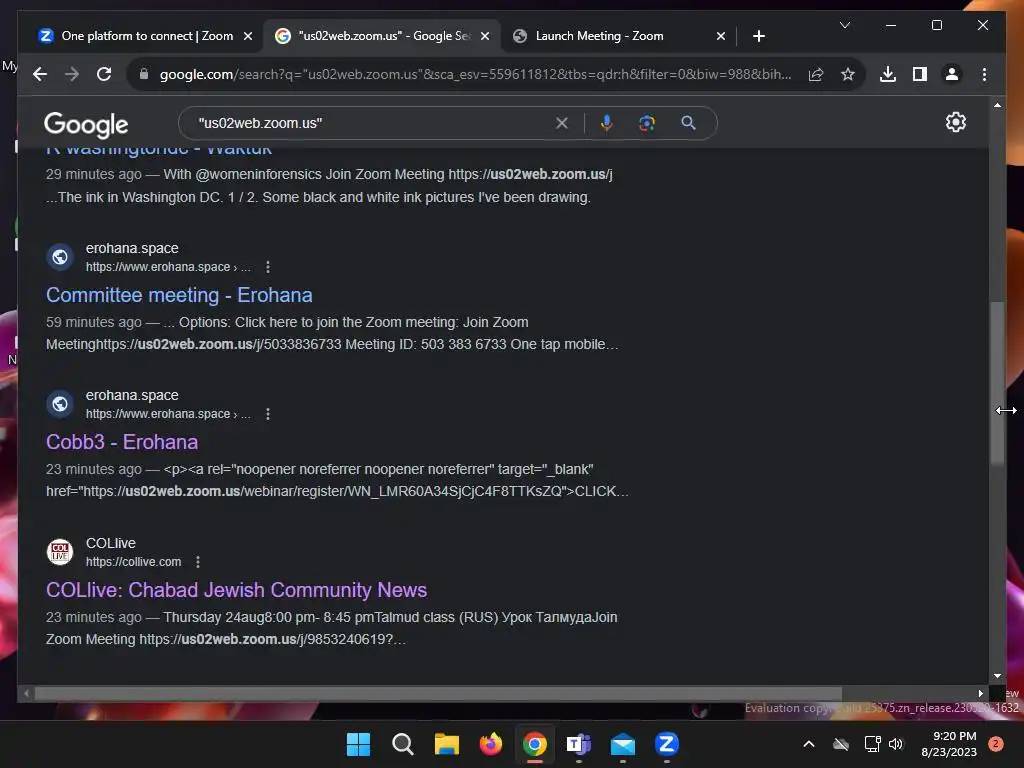Click scrollbar up arrow
1024x768 pixels.
coord(997,104)
